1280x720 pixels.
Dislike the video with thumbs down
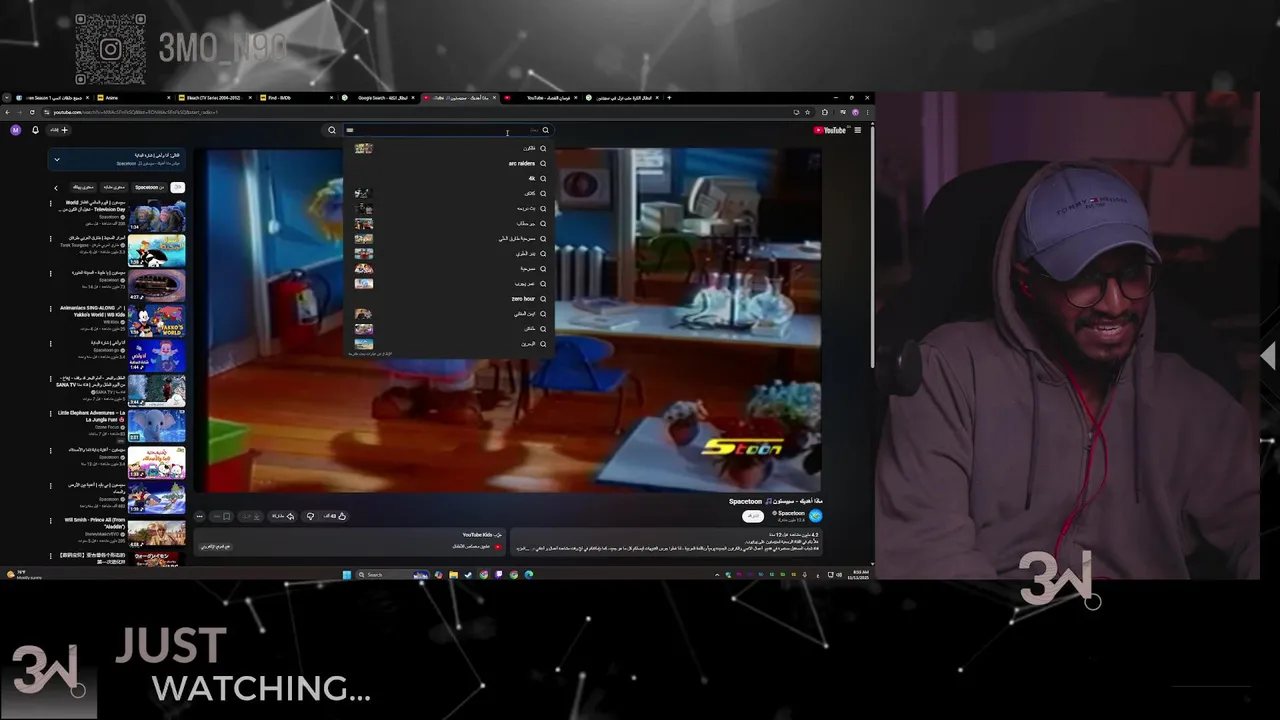[310, 516]
